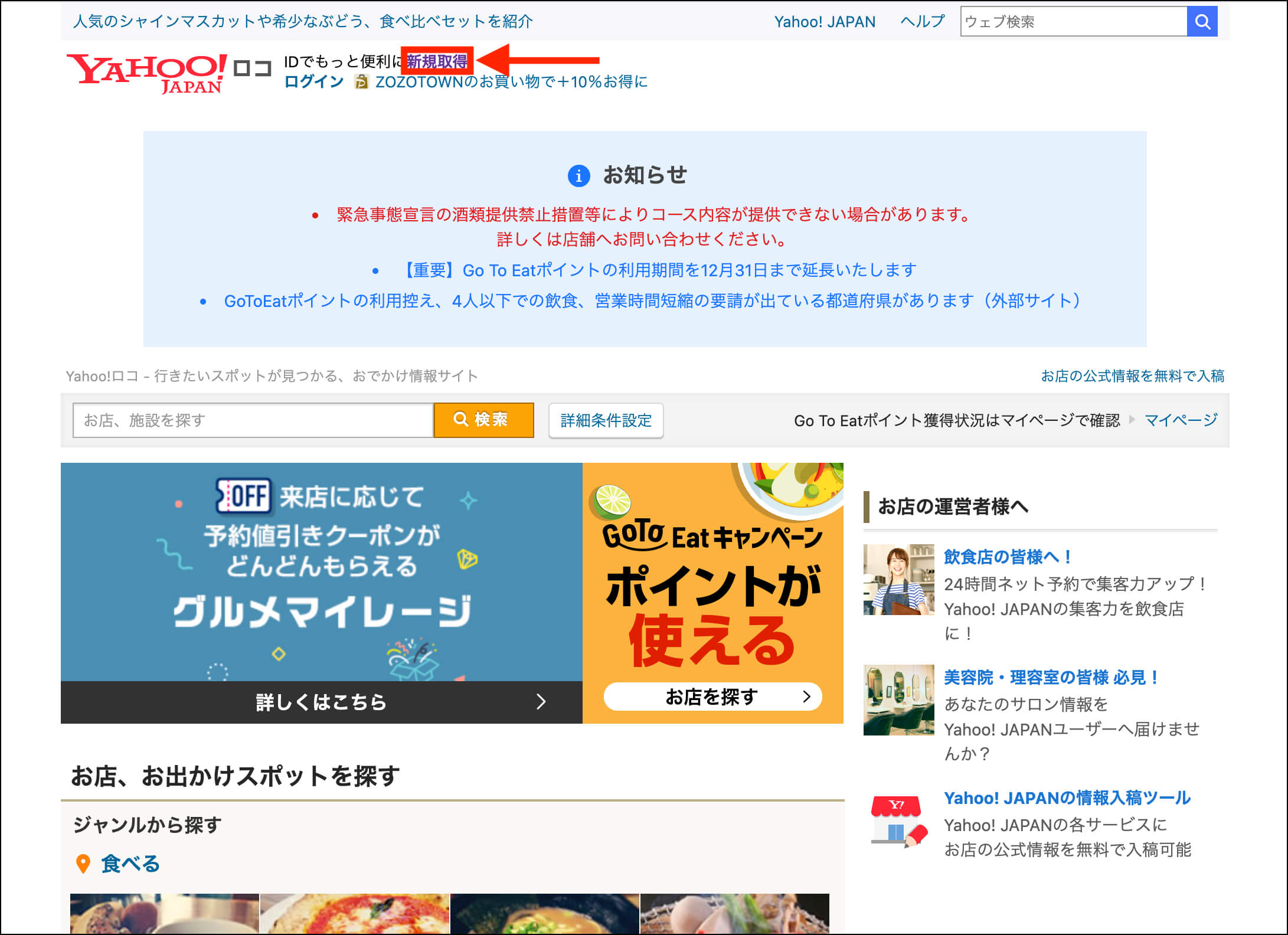This screenshot has height=935, width=1288.
Task: Click the pizza food photo thumbnail
Action: (355, 914)
